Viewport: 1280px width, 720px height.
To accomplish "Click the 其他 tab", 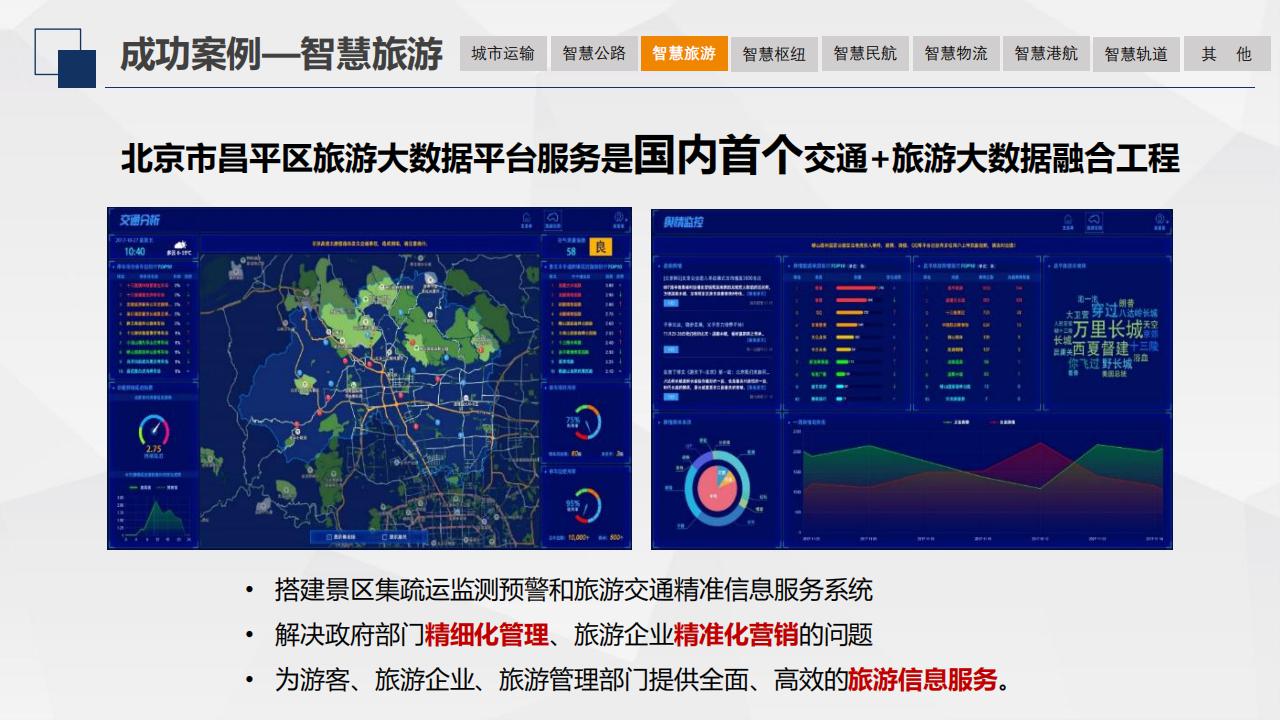I will tap(1227, 54).
